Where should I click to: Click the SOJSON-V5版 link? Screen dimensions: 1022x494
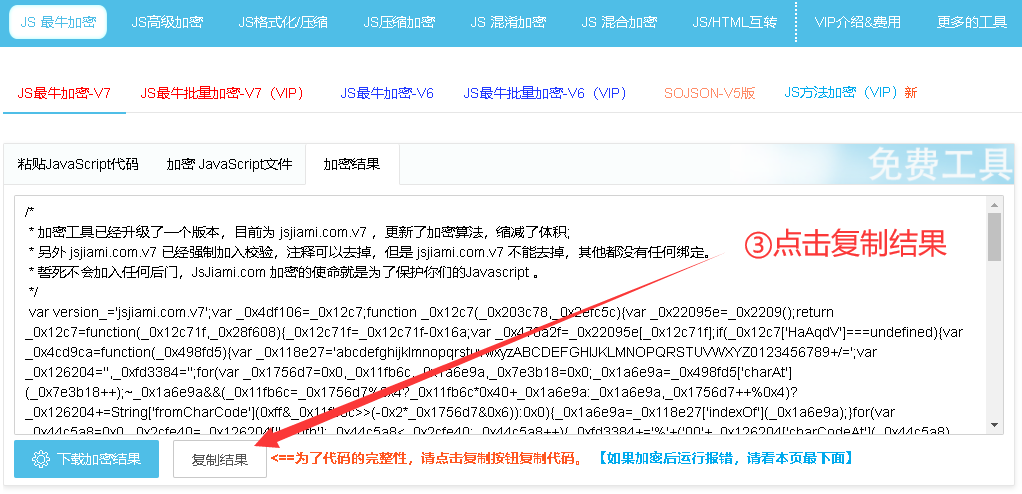(x=709, y=93)
